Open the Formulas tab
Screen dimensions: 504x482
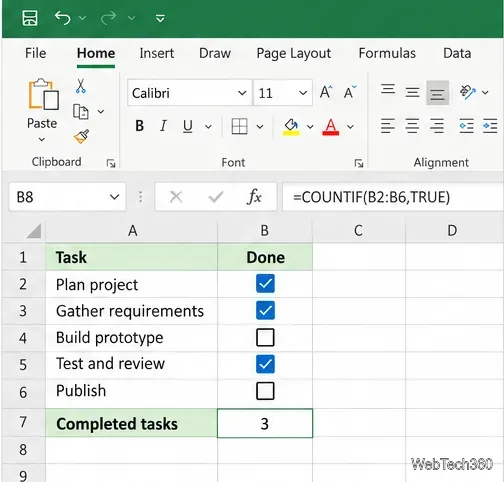point(387,53)
